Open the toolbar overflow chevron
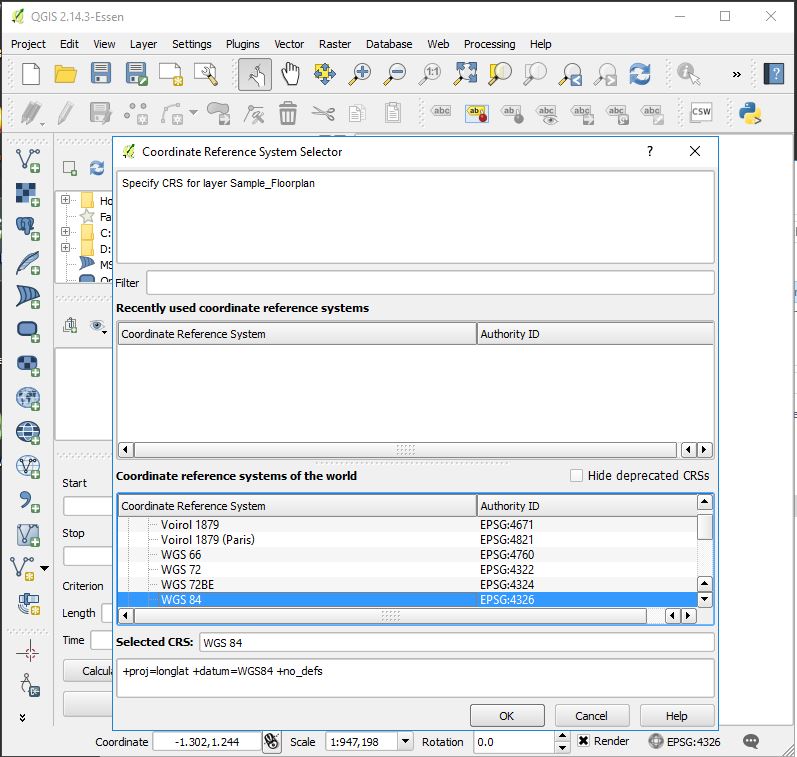Screen dimensions: 797x757 737,75
